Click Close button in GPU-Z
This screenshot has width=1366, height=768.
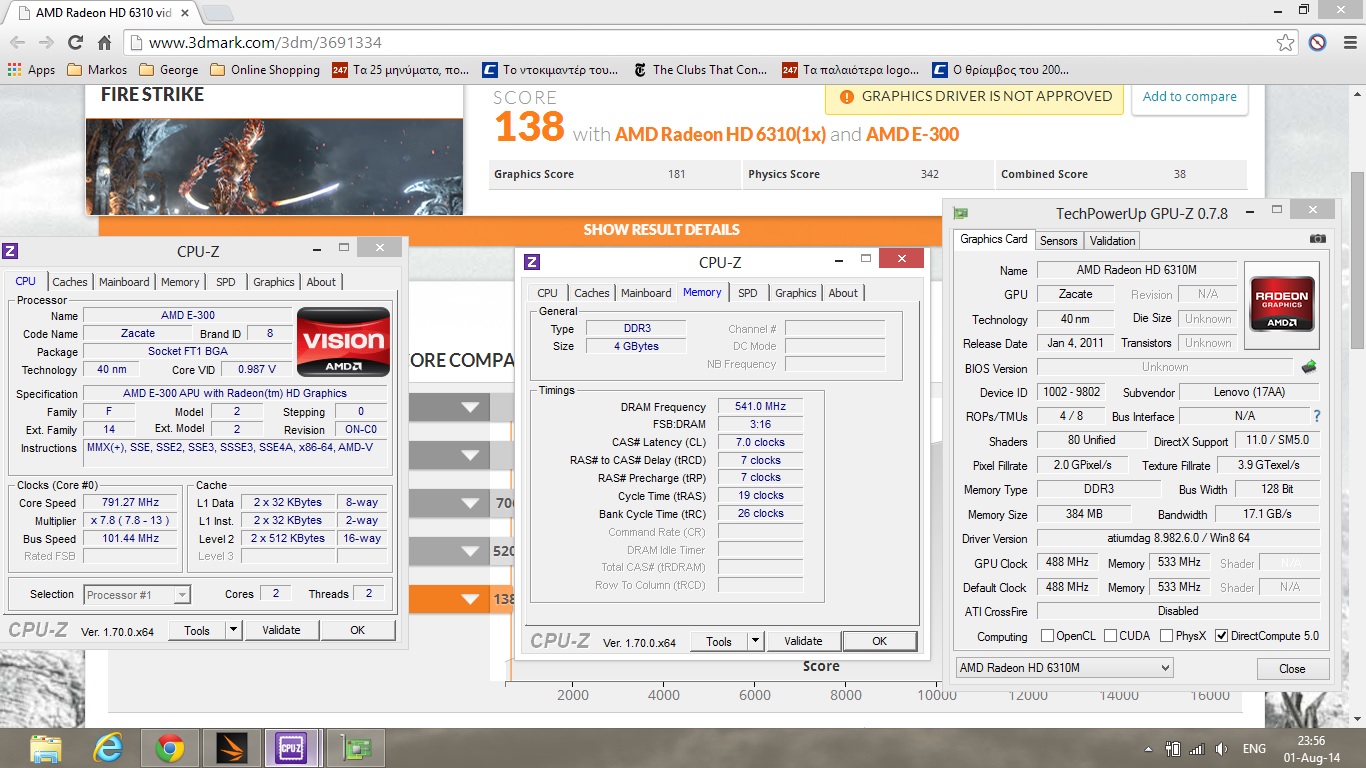[1292, 669]
